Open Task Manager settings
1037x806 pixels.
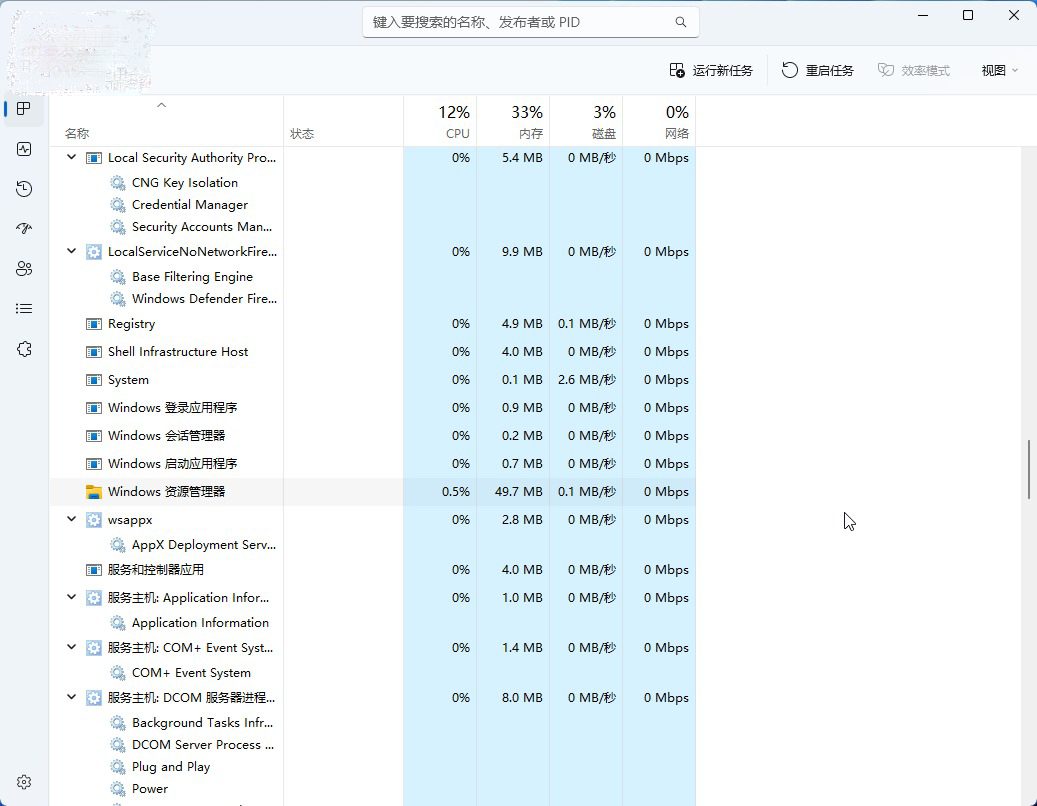[x=23, y=781]
